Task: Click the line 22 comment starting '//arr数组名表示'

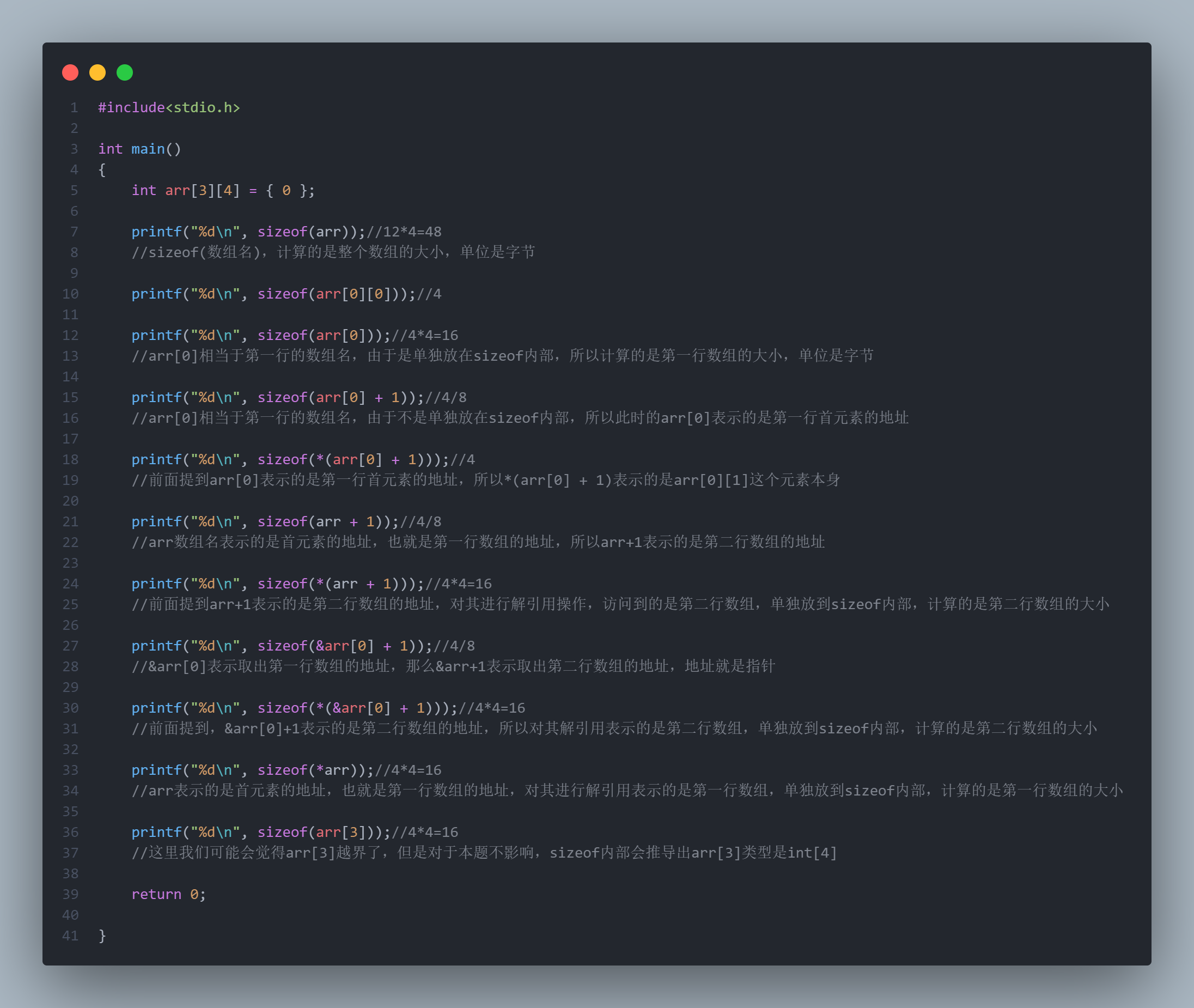Action: 478,542
